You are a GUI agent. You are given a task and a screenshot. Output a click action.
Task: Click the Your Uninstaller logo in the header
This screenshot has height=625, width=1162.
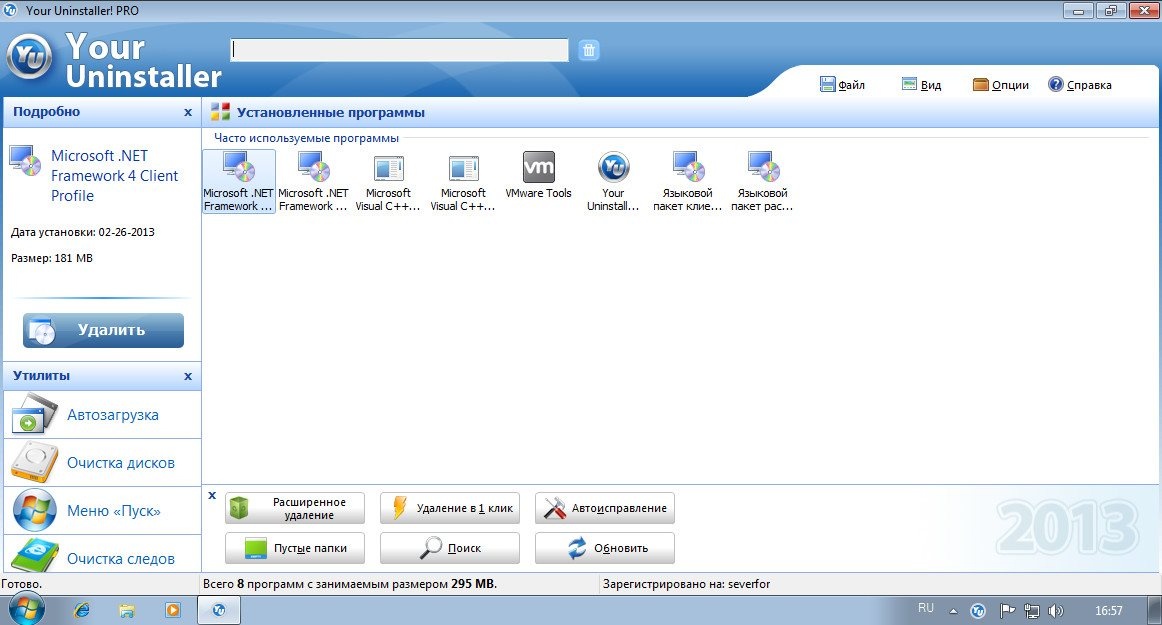tap(30, 56)
